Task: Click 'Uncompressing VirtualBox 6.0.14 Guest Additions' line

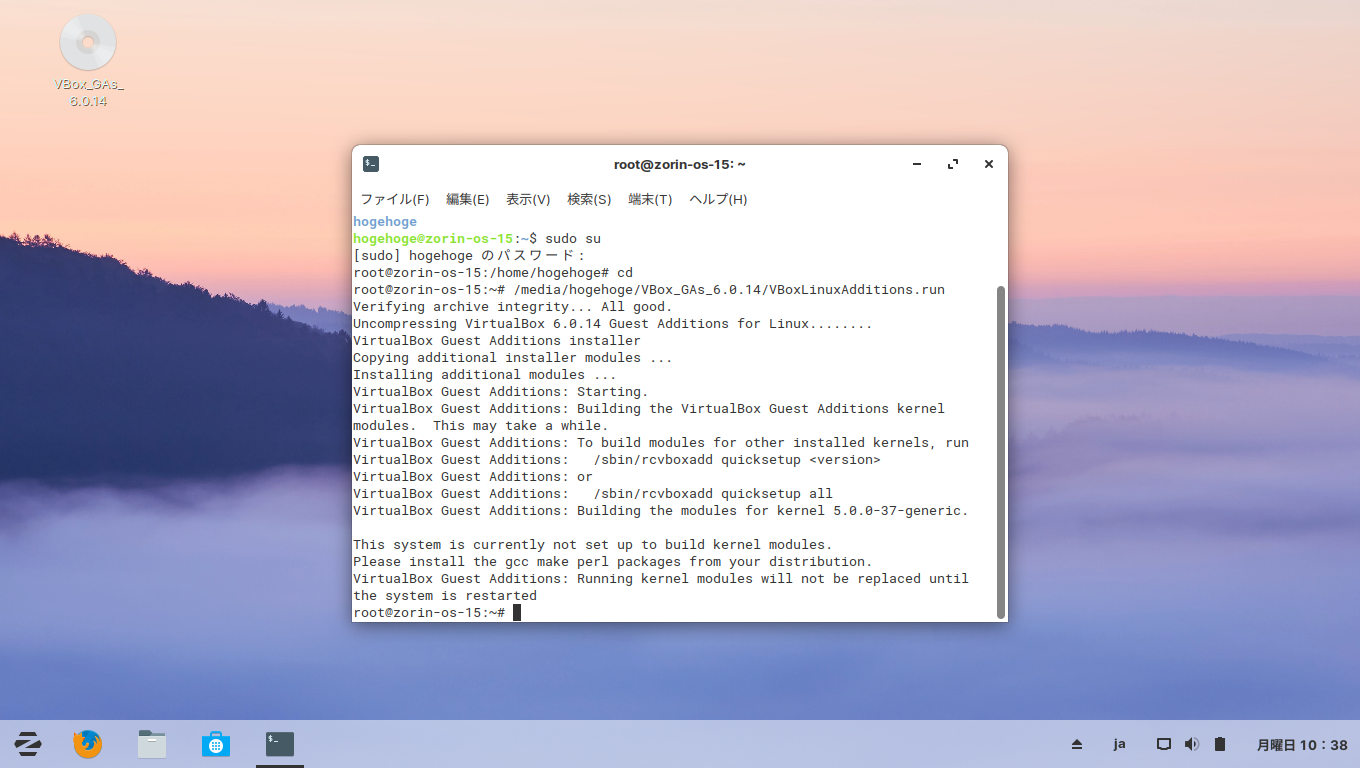Action: [613, 323]
